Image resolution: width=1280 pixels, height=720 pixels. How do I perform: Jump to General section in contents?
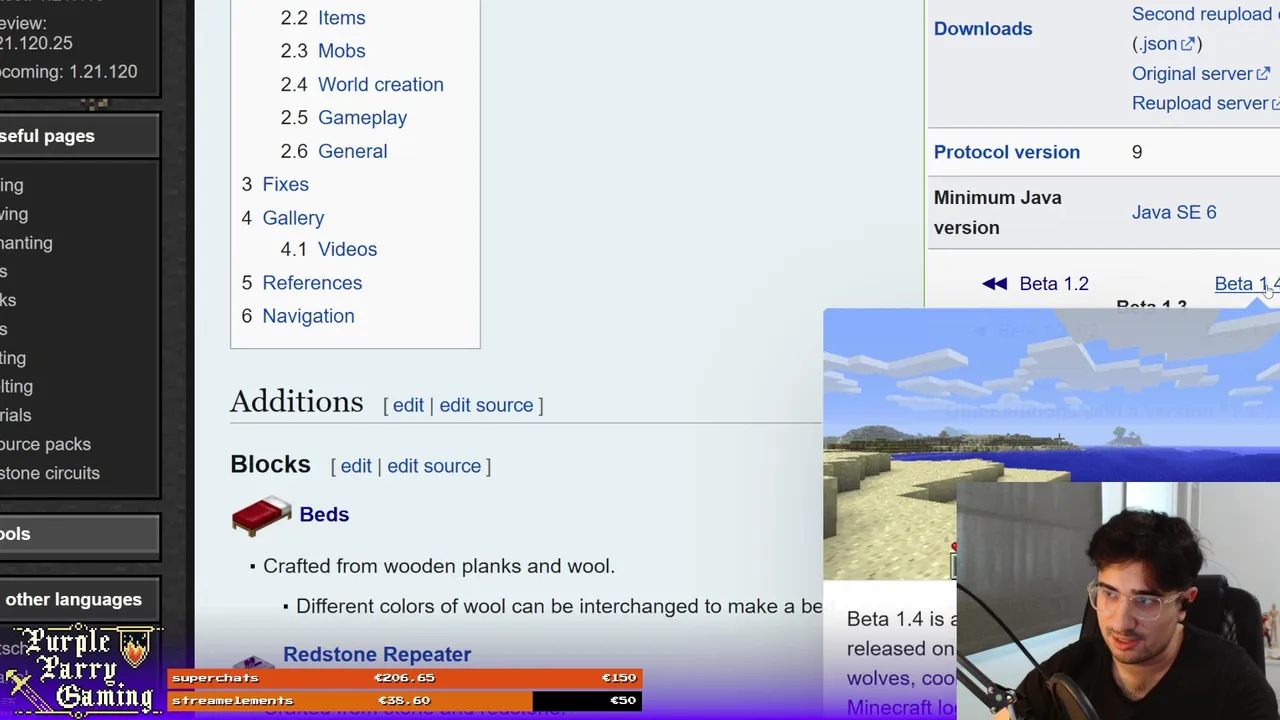[352, 151]
